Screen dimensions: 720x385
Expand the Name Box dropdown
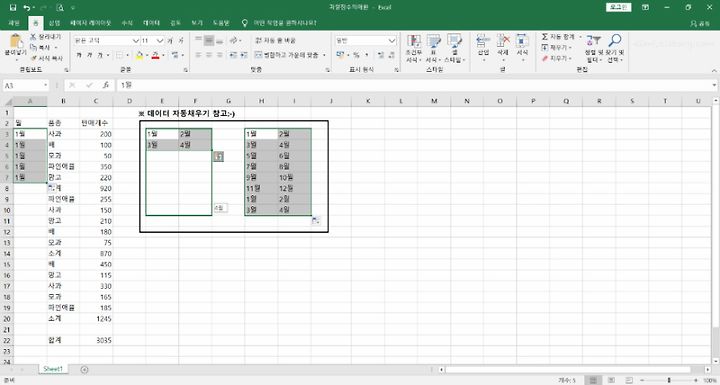[x=45, y=85]
